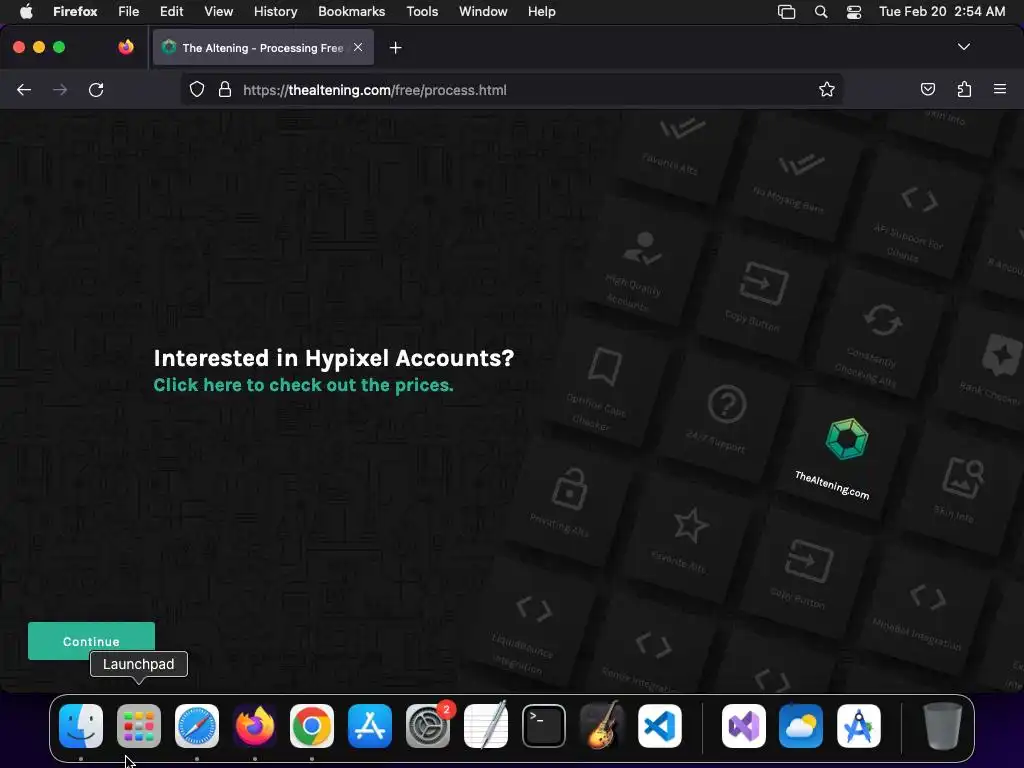The height and width of the screenshot is (768, 1024).
Task: Launch Visual Studio Code from dock
Action: (660, 726)
